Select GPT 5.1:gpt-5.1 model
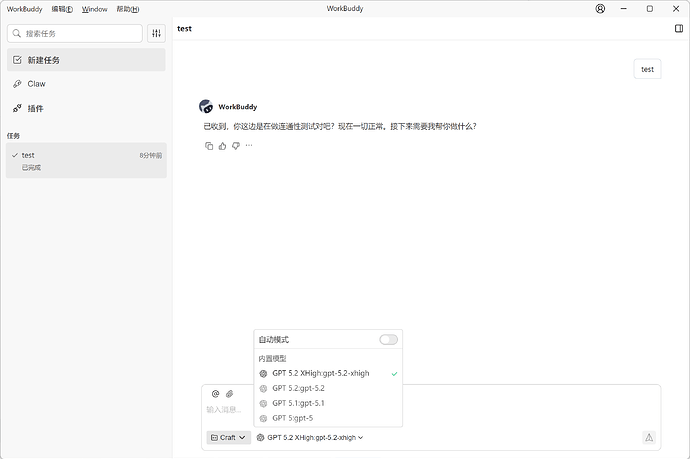The height and width of the screenshot is (459, 690). 328,403
